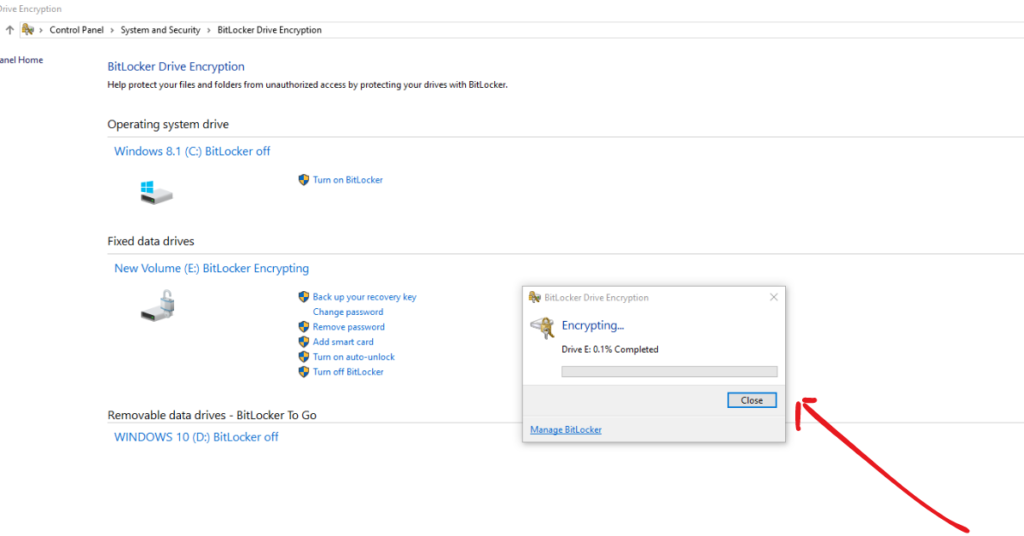This screenshot has width=1024, height=536.
Task: Click Close button in encryption dialog
Action: (x=752, y=400)
